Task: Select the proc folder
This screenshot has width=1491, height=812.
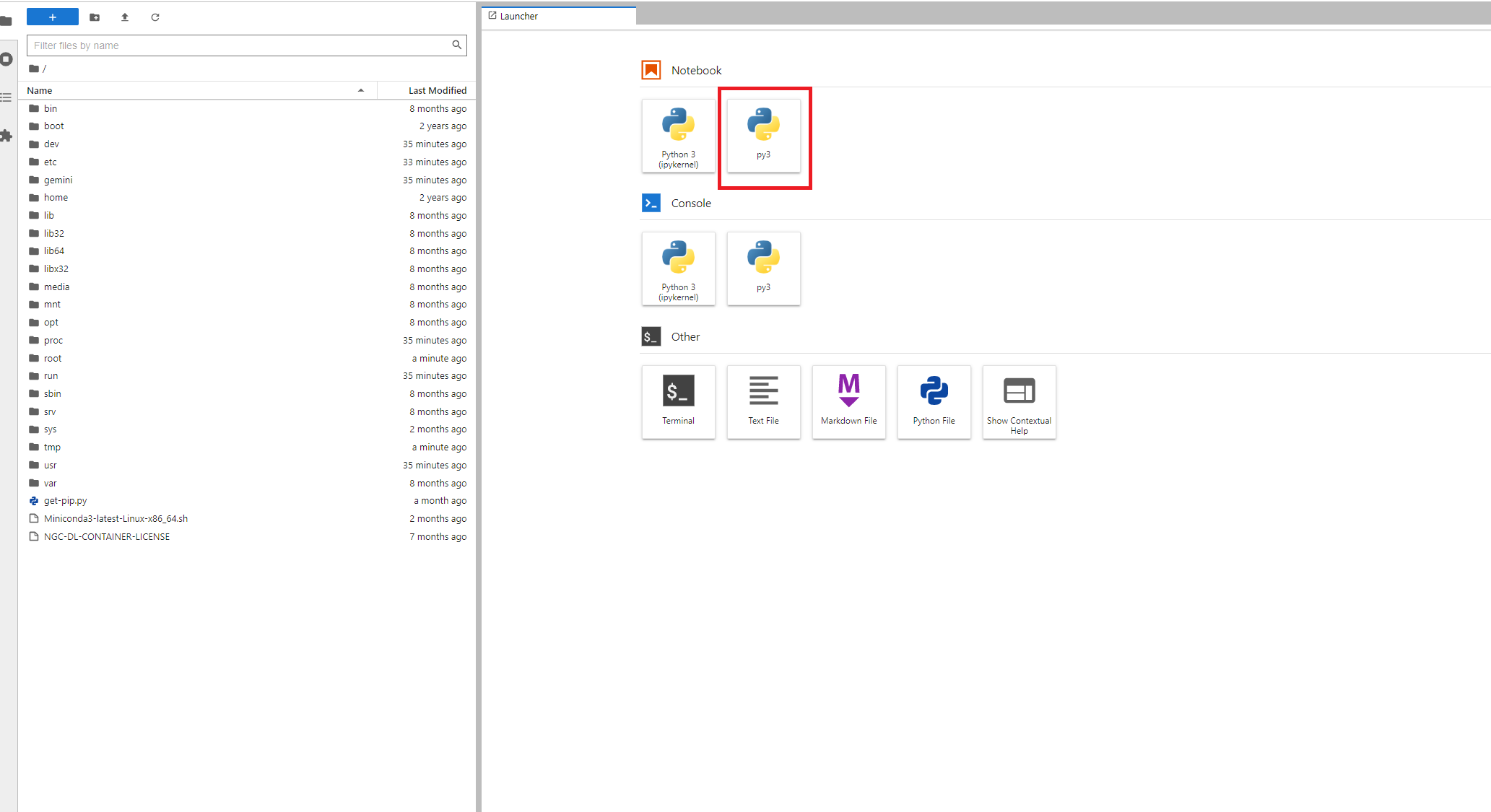Action: 247,340
